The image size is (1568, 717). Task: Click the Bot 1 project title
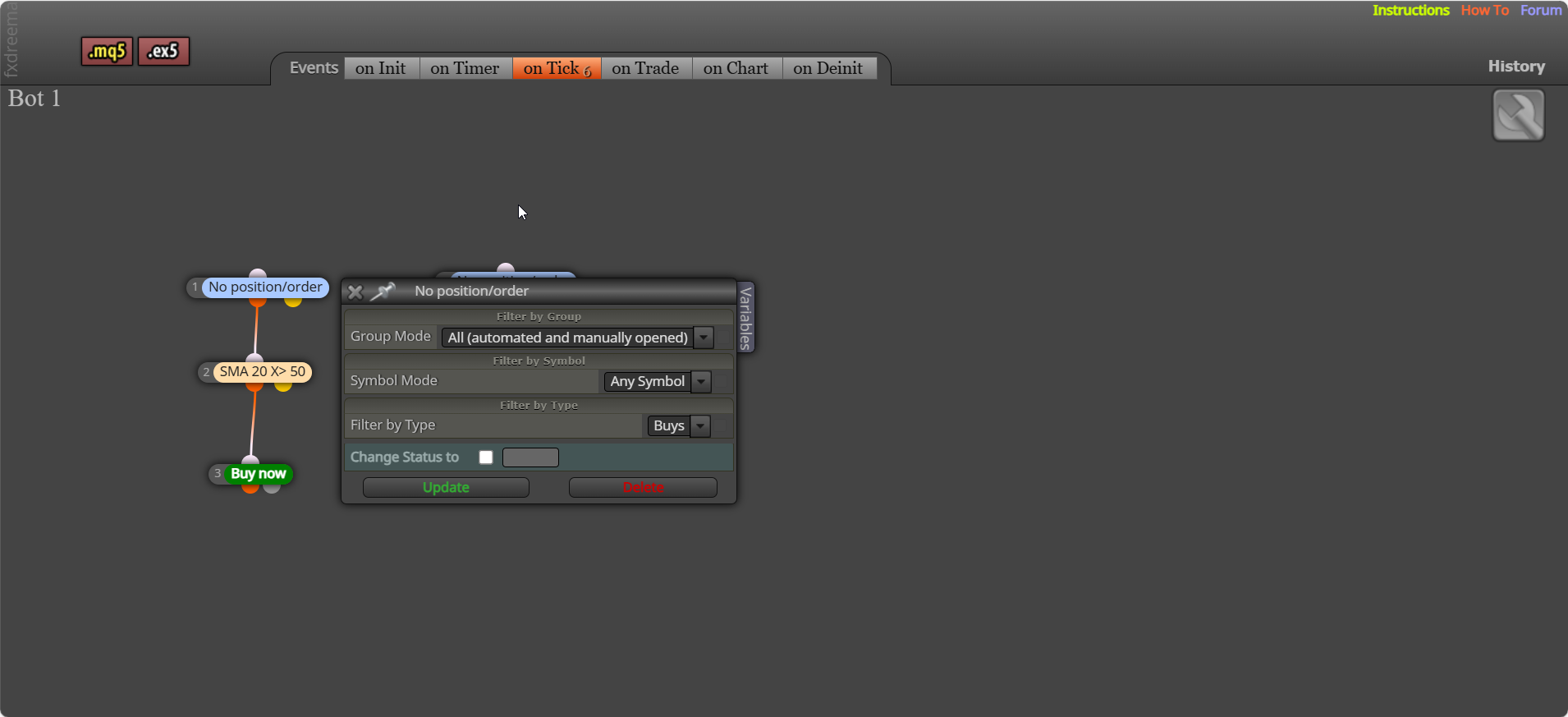(34, 99)
